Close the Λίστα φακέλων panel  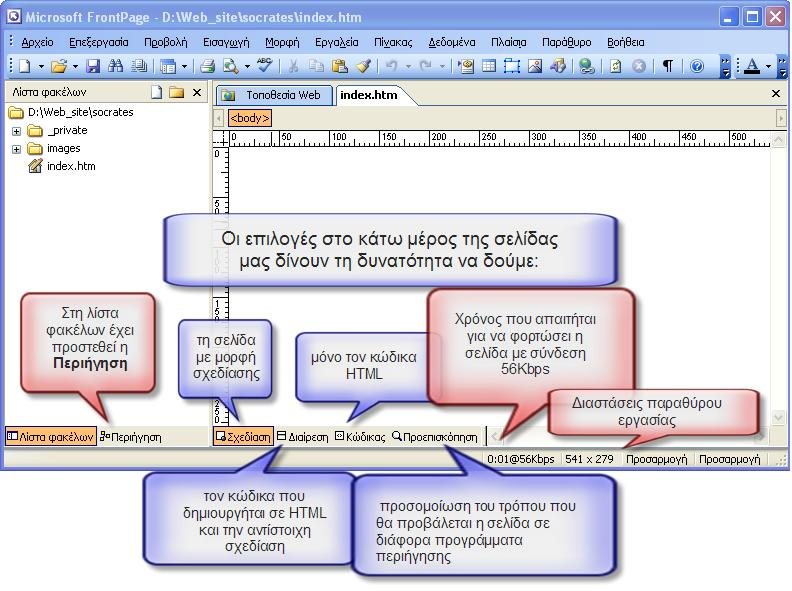click(197, 92)
